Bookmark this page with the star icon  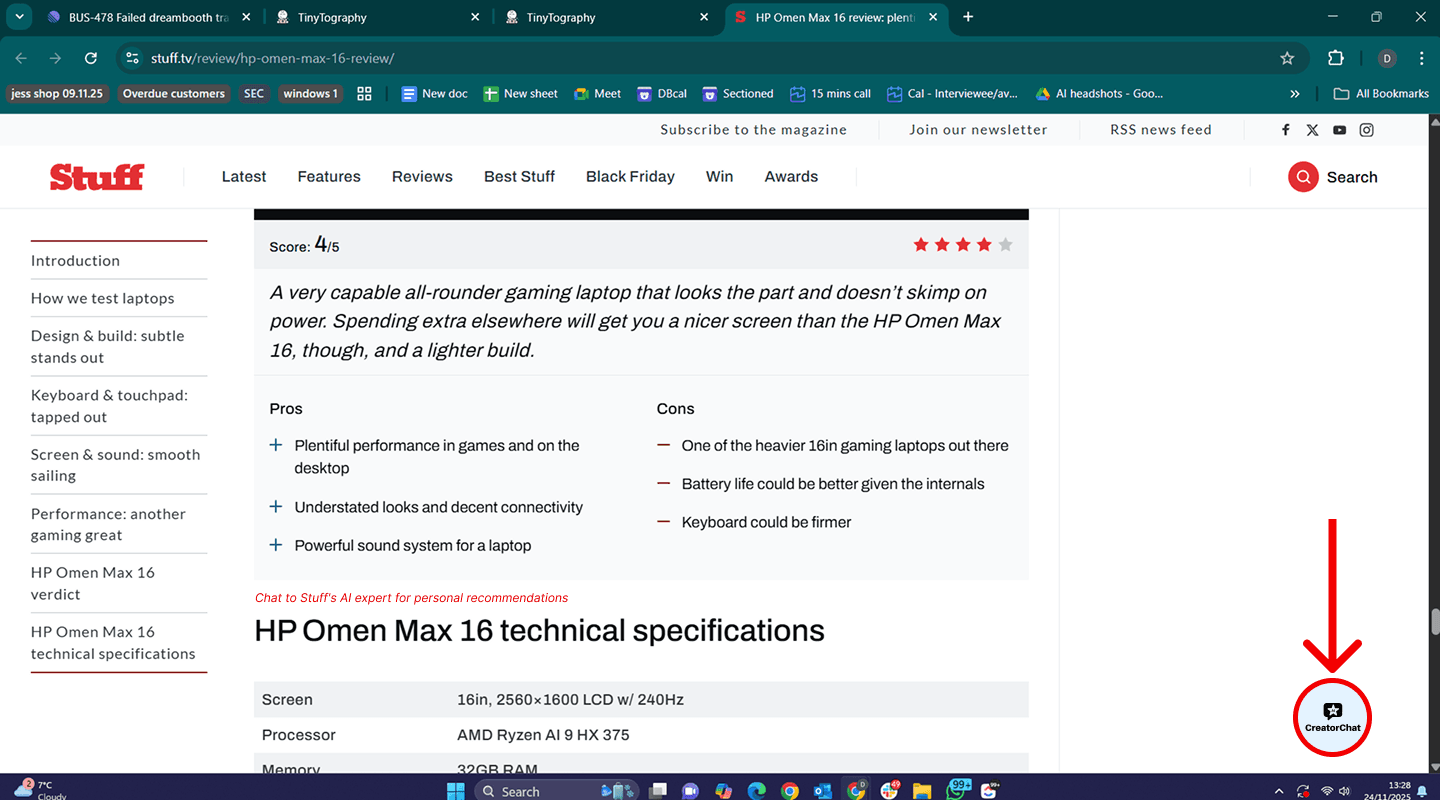[x=1287, y=58]
